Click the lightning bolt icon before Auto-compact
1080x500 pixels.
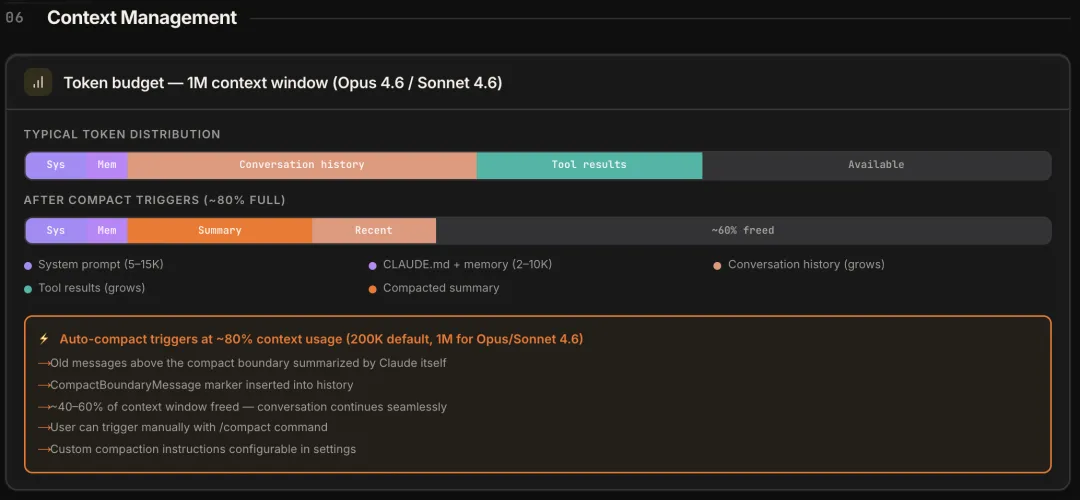44,339
